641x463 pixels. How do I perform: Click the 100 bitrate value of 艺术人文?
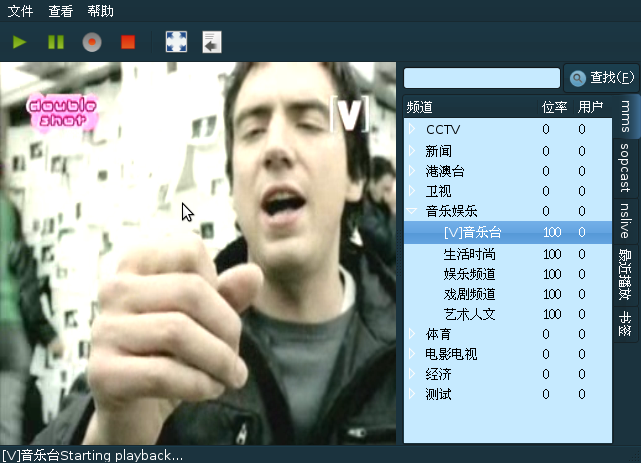tap(552, 314)
